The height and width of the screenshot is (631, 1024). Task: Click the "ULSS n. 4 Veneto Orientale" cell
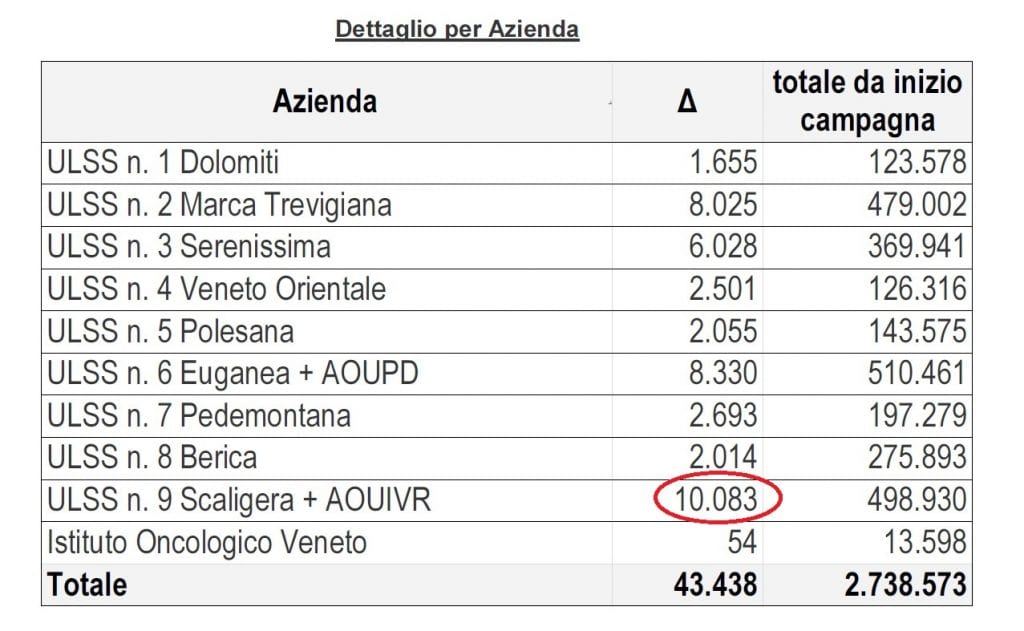[217, 289]
